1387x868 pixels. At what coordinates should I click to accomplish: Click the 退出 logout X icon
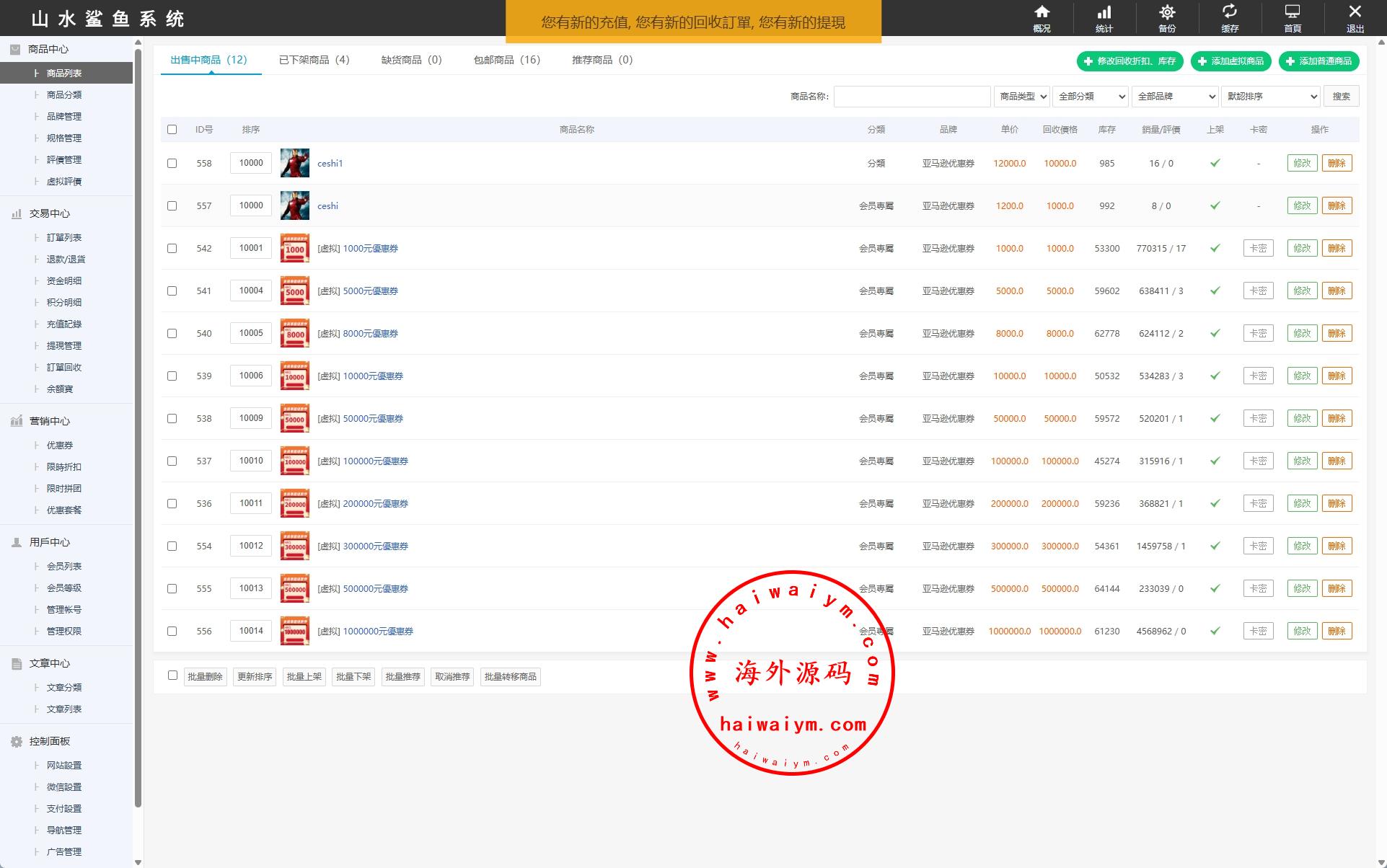[1355, 12]
